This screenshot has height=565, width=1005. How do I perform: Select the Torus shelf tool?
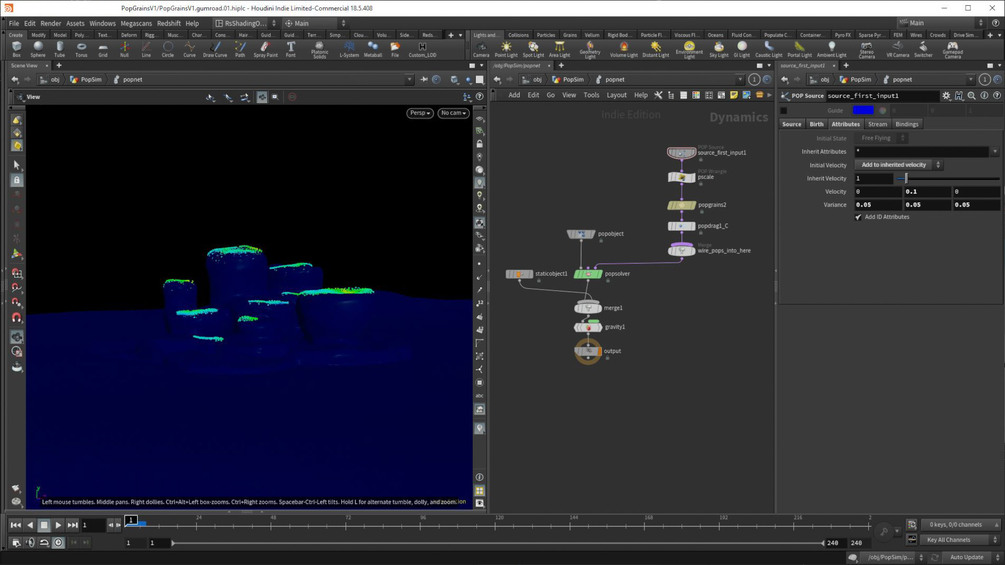(81, 49)
